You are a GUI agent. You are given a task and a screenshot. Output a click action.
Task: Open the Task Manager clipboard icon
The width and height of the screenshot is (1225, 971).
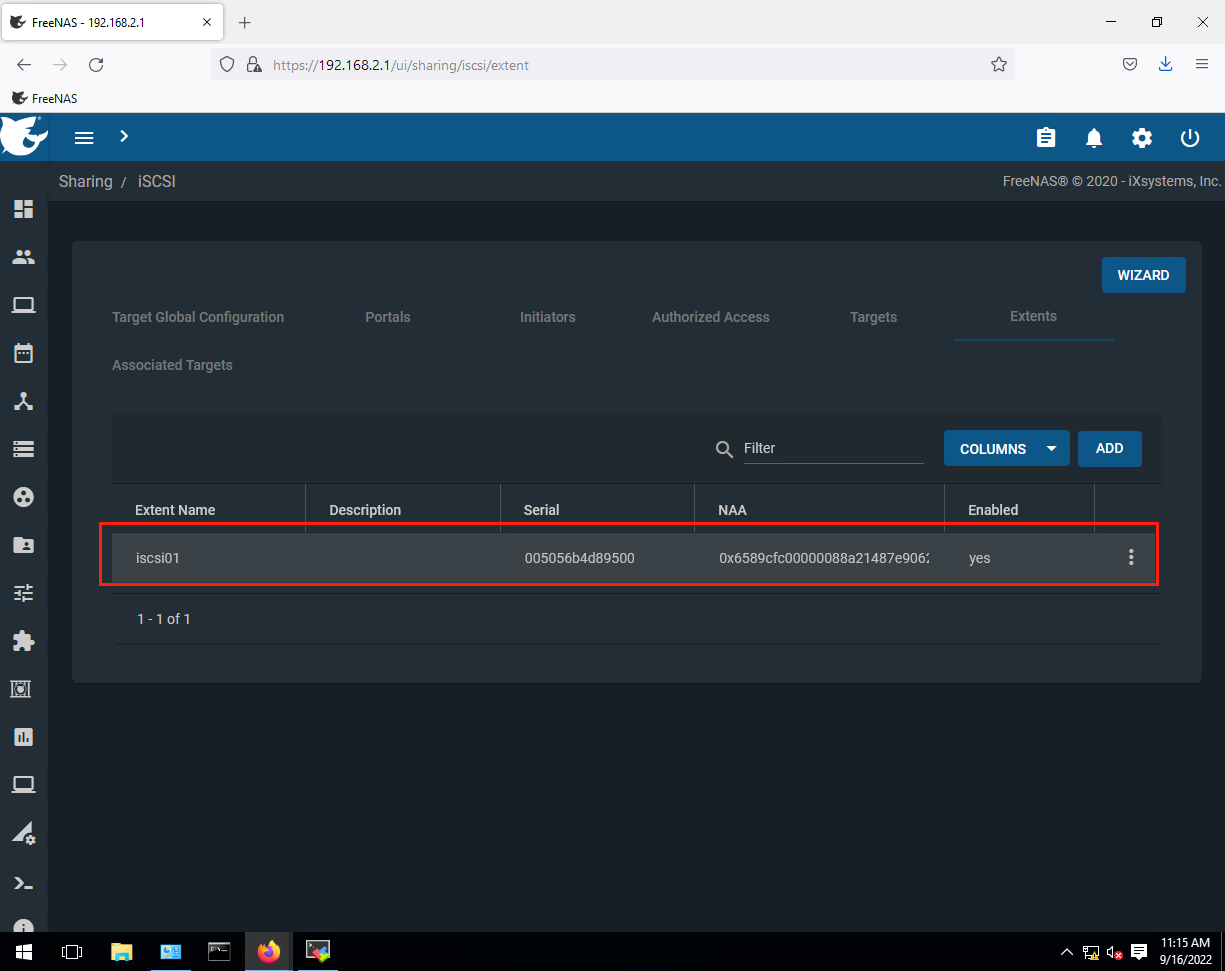(x=1046, y=138)
